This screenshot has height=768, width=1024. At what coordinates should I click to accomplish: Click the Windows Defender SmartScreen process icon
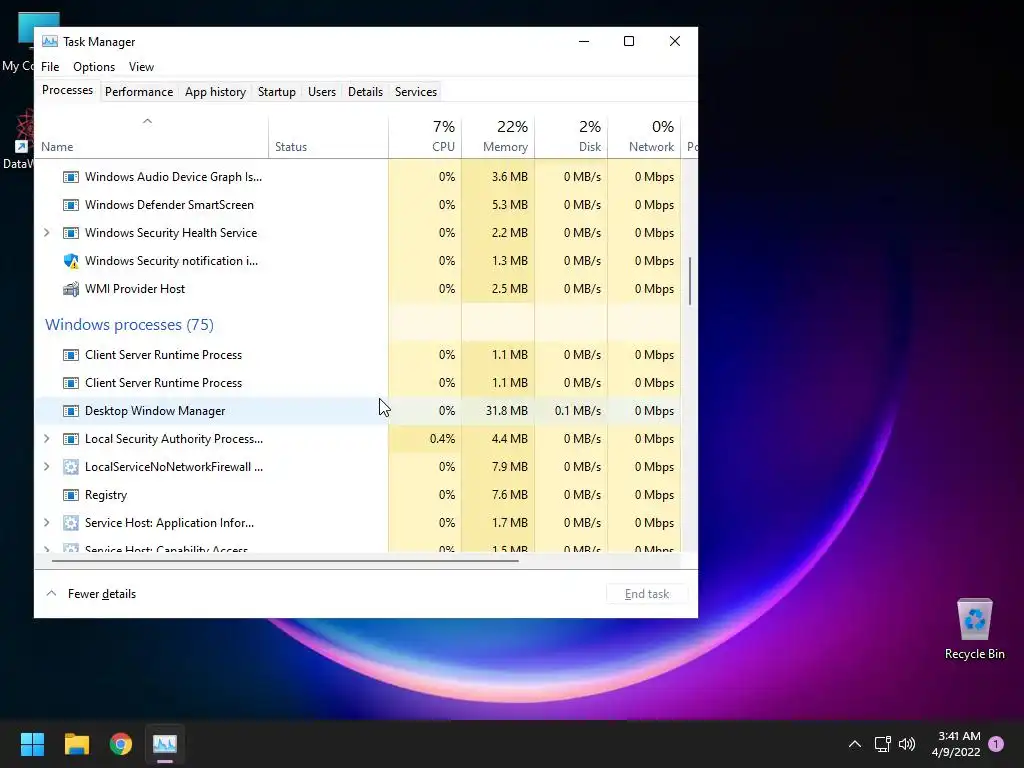click(x=71, y=205)
